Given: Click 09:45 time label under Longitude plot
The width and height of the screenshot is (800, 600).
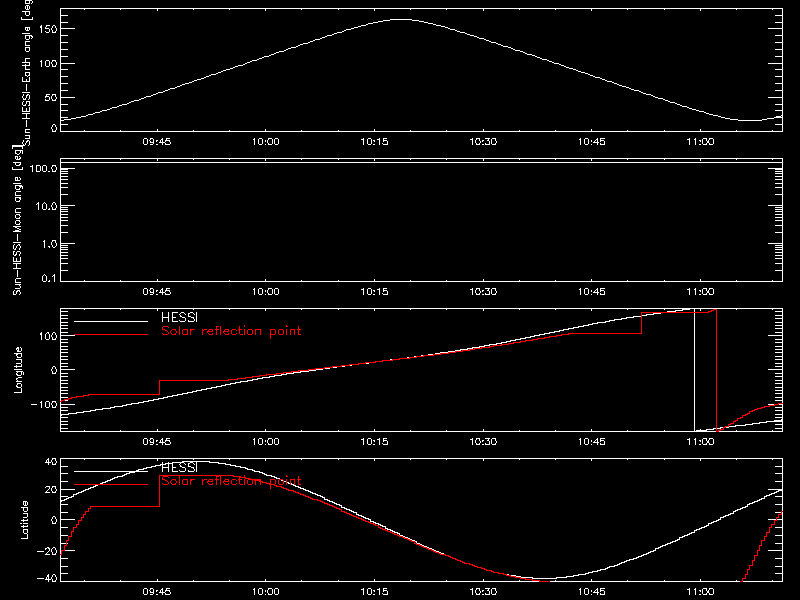Looking at the screenshot, I should click(157, 441).
